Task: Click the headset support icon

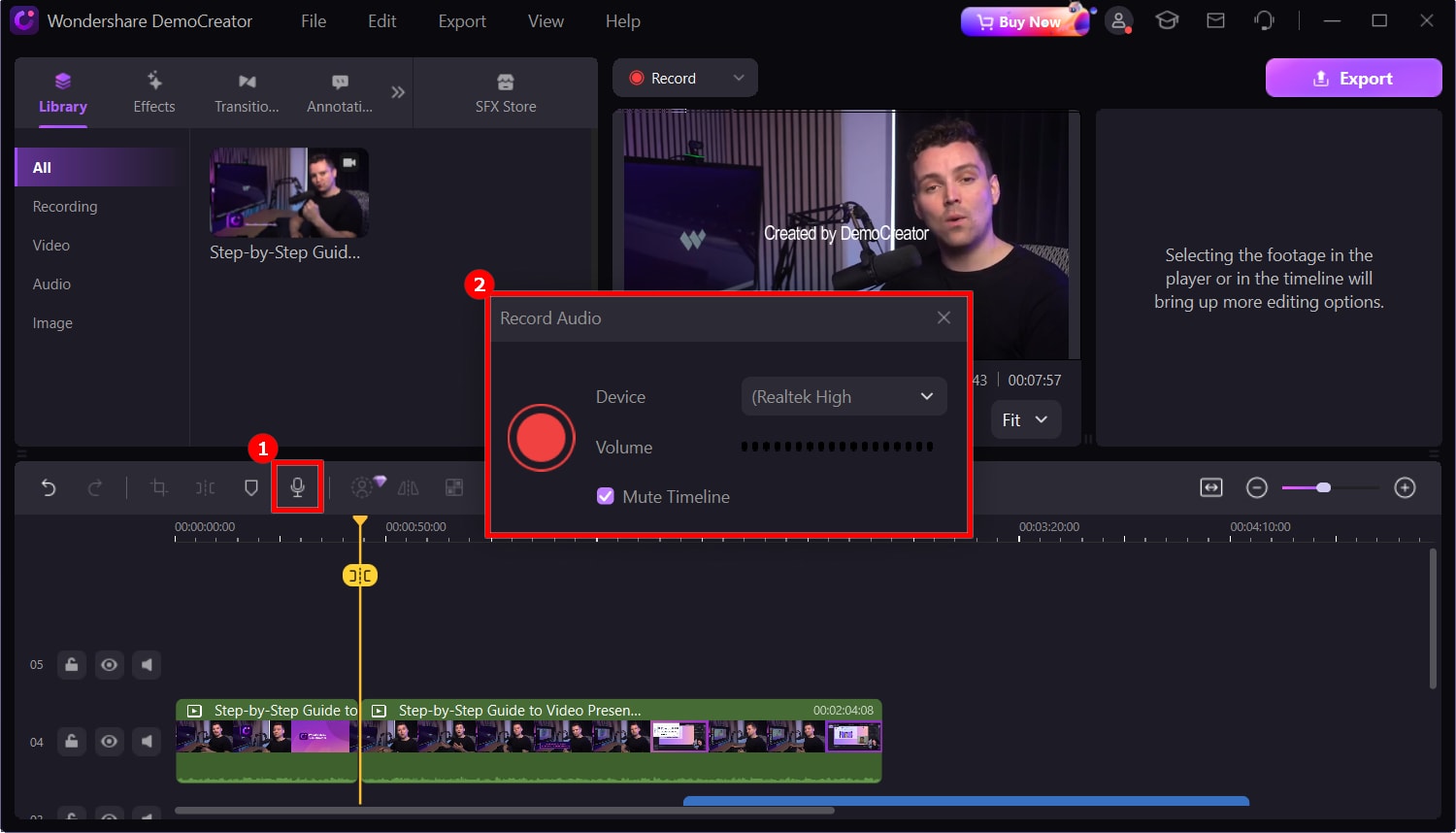Action: coord(1264,20)
